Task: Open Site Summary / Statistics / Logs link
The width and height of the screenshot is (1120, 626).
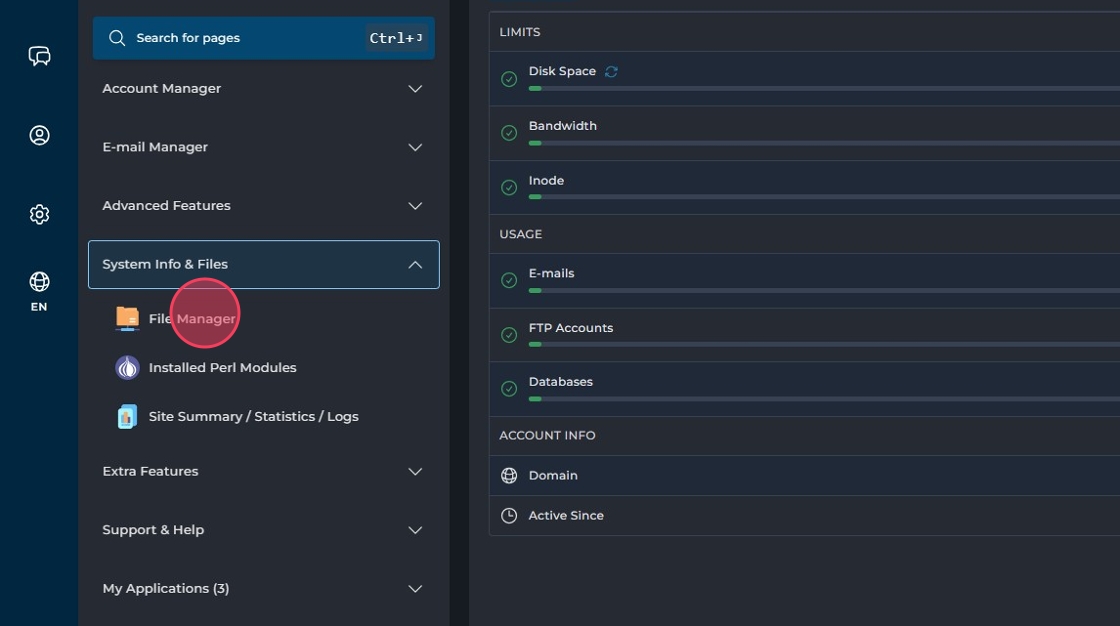Action: pyautogui.click(x=253, y=417)
